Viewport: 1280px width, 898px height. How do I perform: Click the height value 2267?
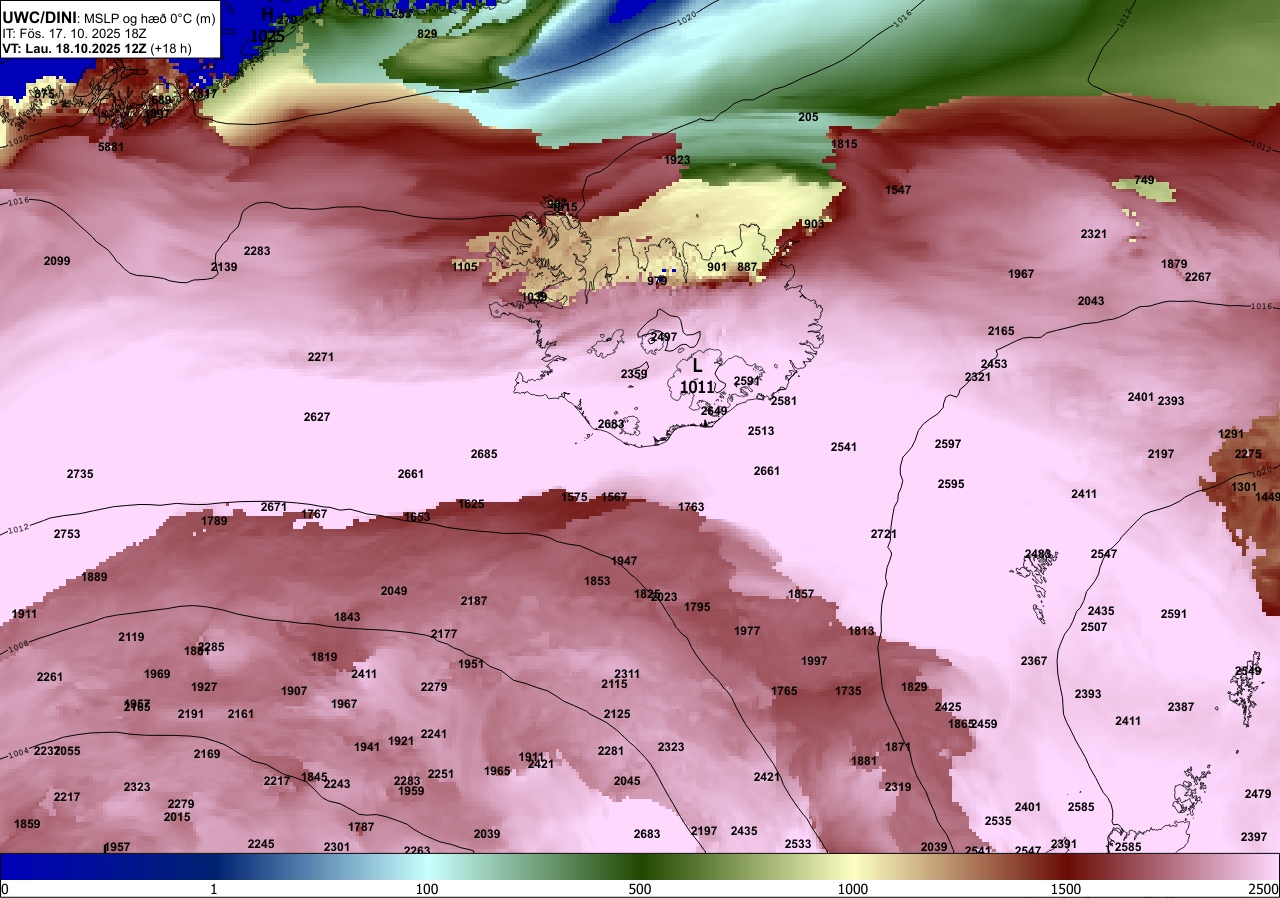[1198, 277]
